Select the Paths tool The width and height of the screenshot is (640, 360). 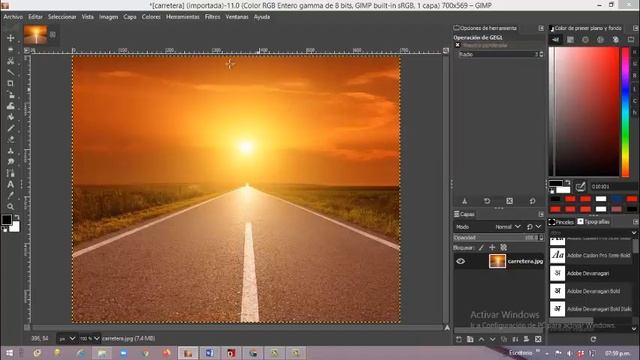coord(11,173)
